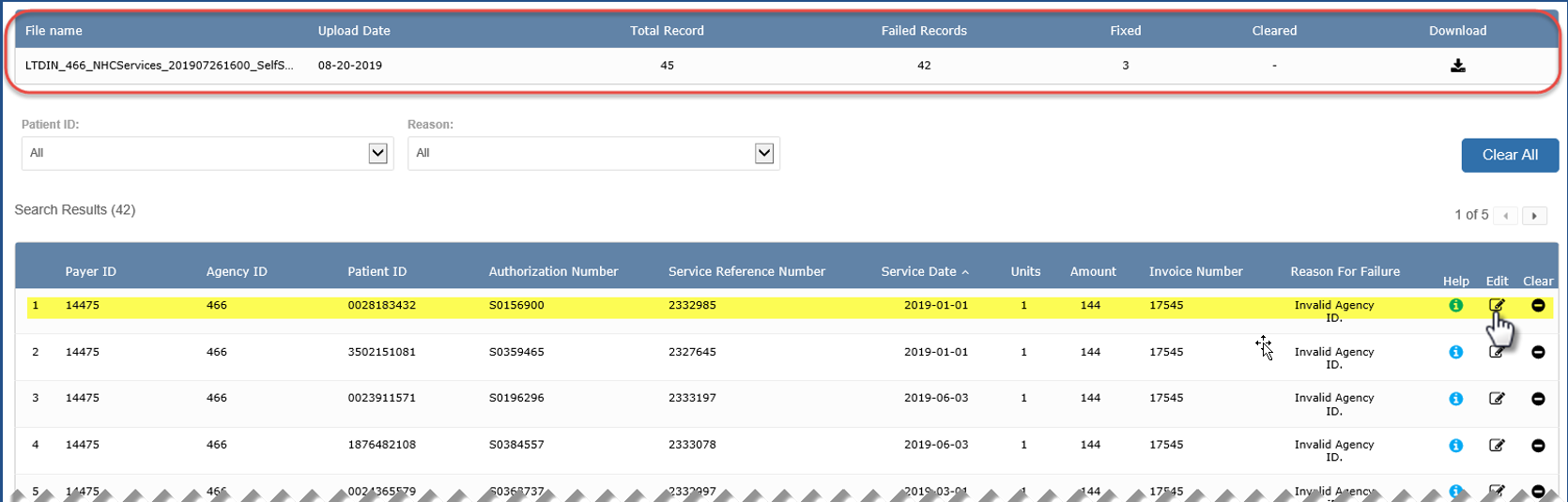Edit the record in row 4
Image resolution: width=1568 pixels, height=502 pixels.
point(1497,446)
